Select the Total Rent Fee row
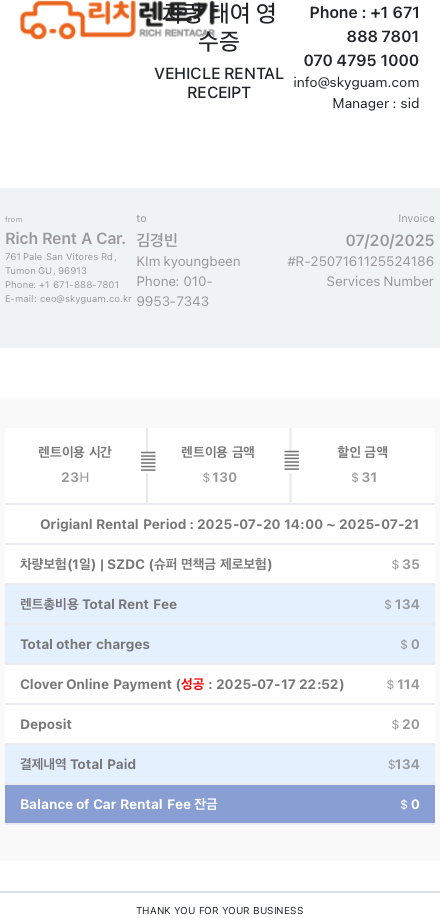 pyautogui.click(x=220, y=604)
